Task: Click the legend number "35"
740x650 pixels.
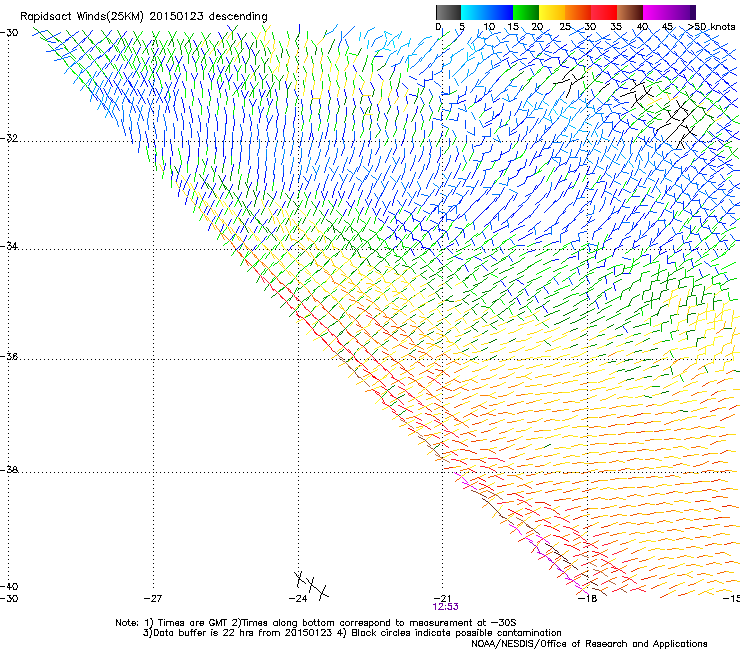Action: pos(616,27)
